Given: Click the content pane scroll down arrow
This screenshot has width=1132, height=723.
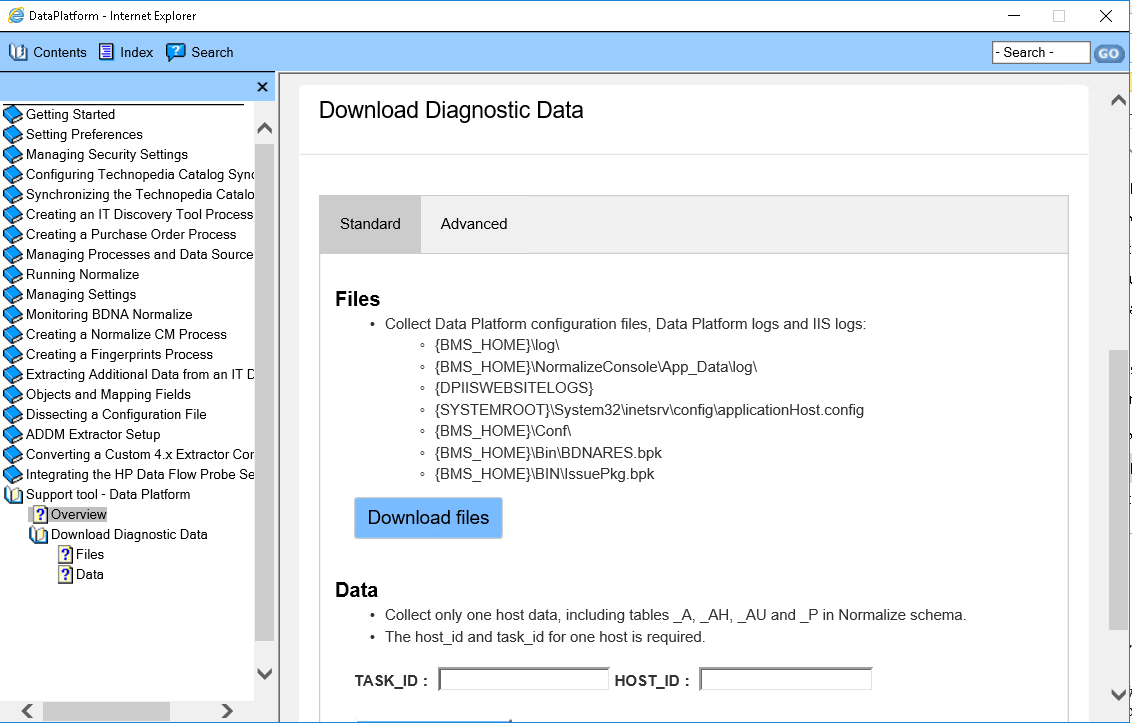Looking at the screenshot, I should [x=1118, y=694].
